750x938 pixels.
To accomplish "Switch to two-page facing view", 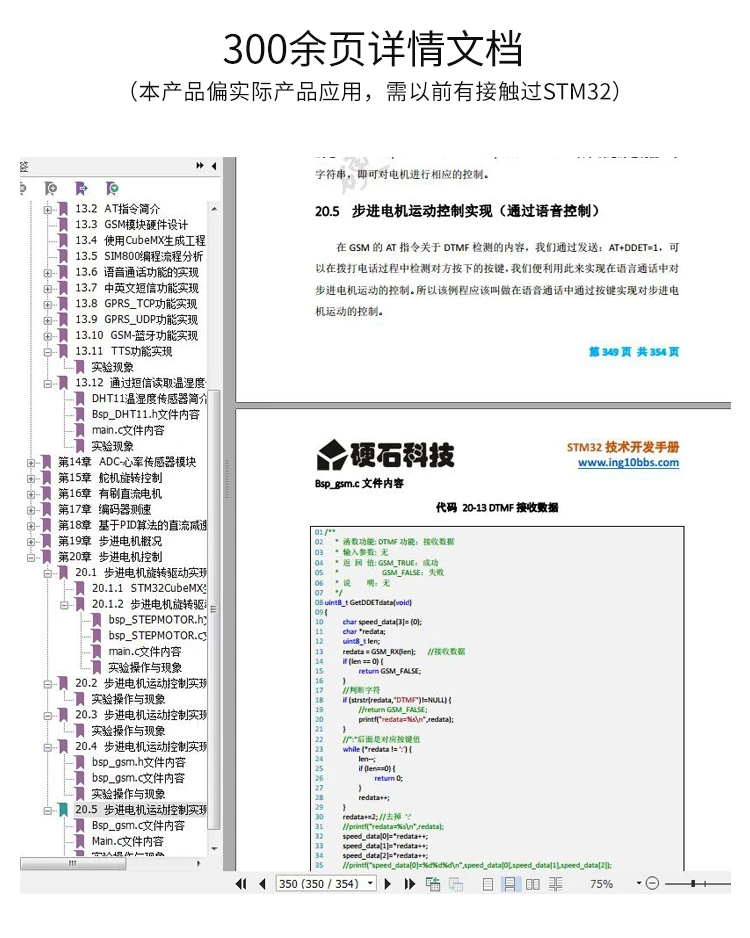I will (533, 884).
